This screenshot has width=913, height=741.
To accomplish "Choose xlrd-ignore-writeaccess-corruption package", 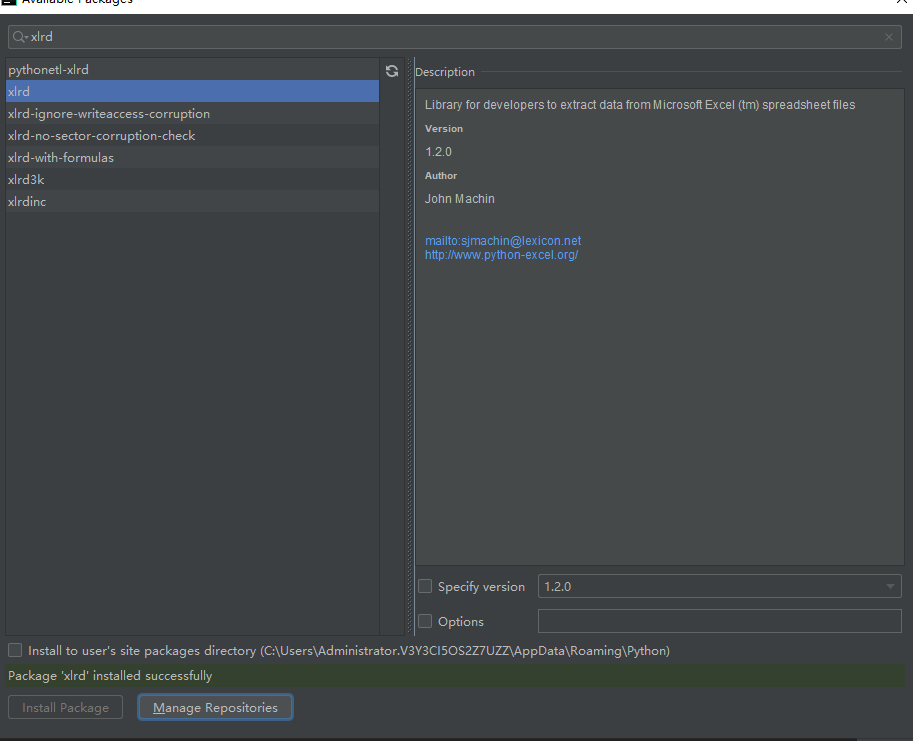I will [109, 114].
